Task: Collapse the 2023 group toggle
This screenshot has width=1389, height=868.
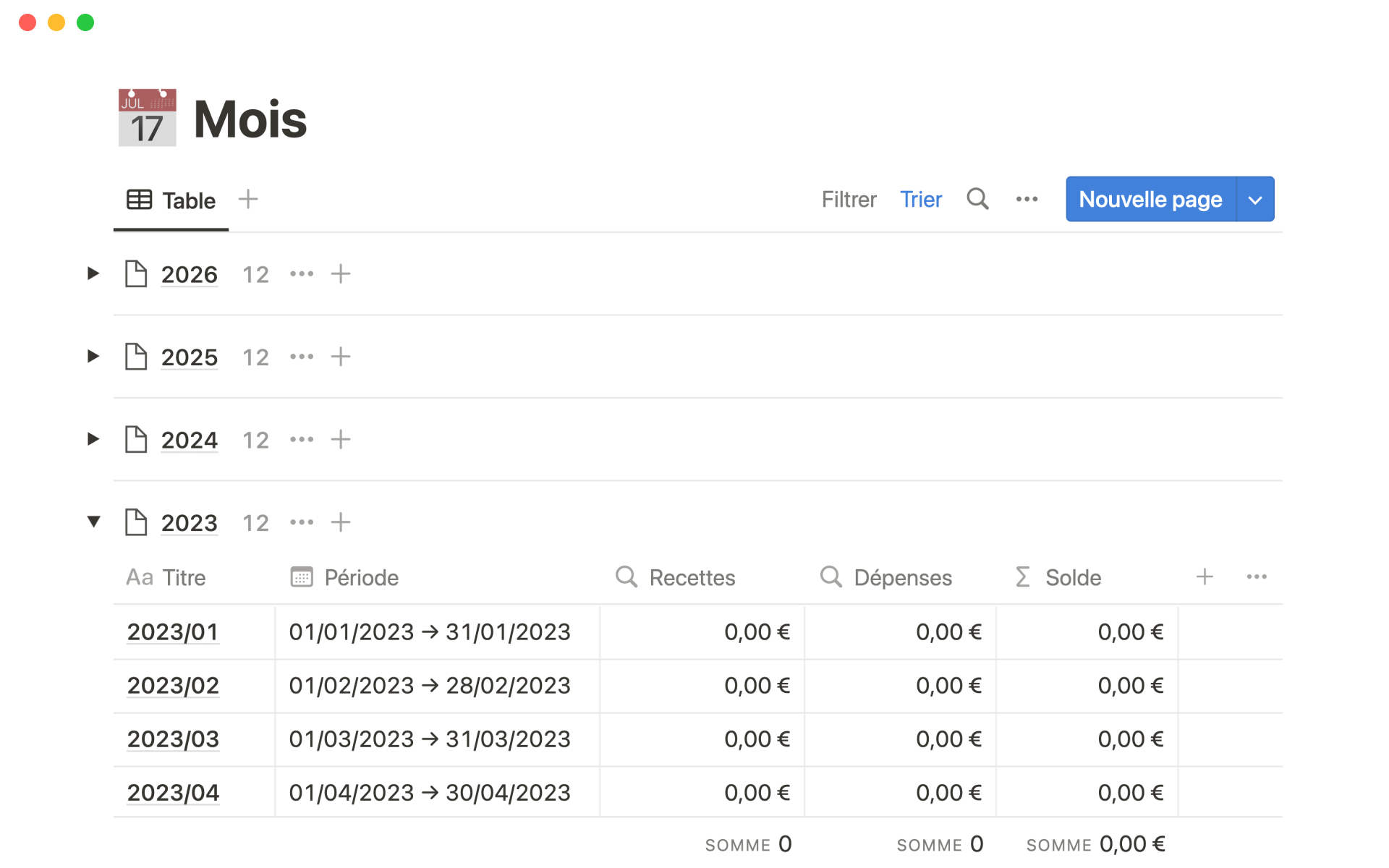Action: coord(93,522)
